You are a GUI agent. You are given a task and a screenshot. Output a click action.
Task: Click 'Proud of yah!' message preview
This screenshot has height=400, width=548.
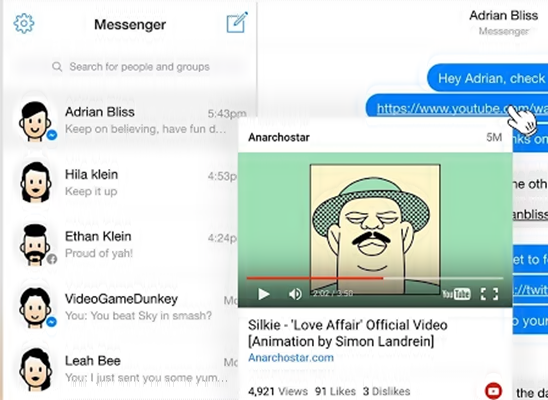(x=99, y=253)
